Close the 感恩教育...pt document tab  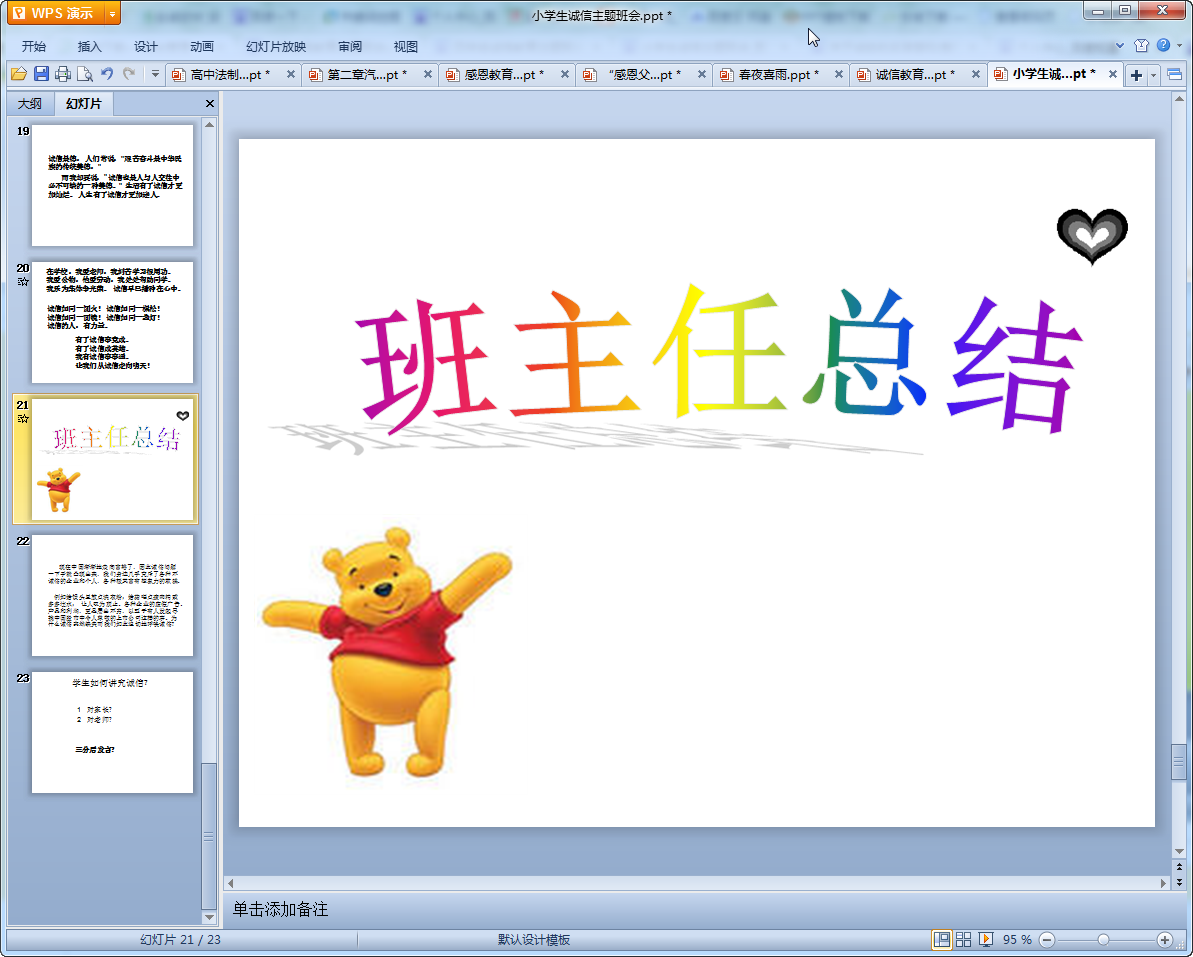click(565, 75)
